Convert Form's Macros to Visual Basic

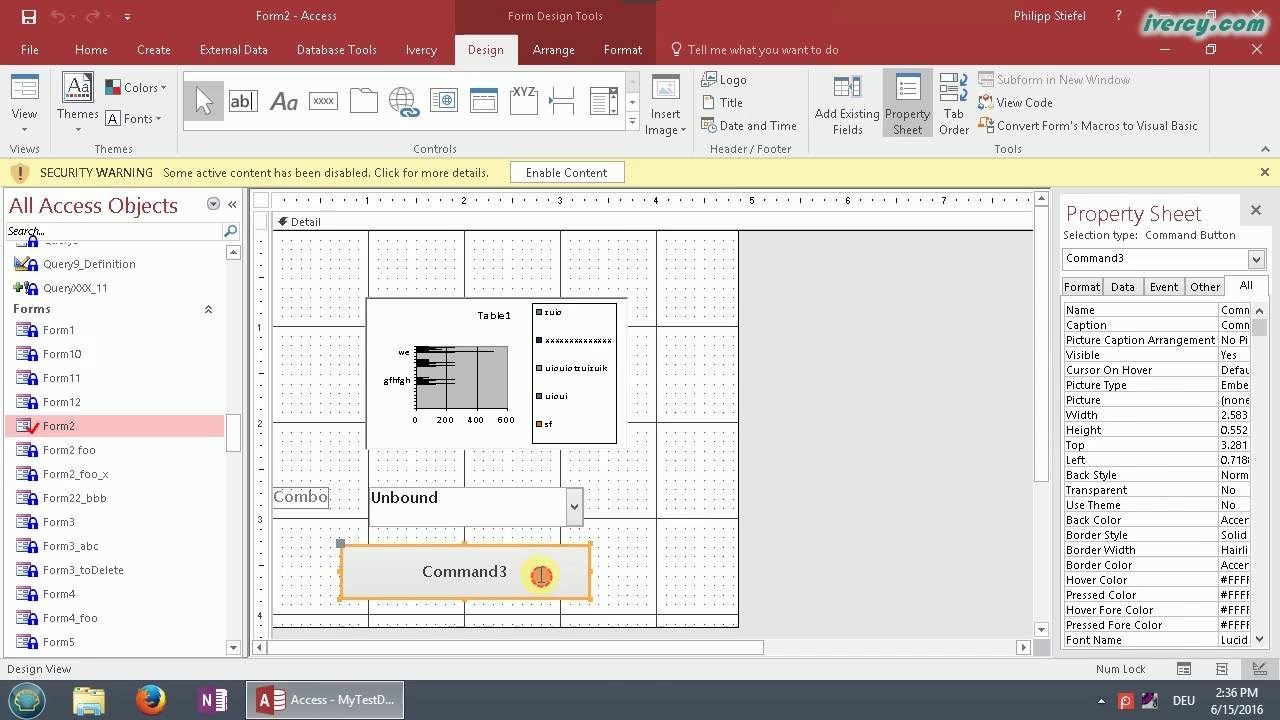click(x=1088, y=126)
